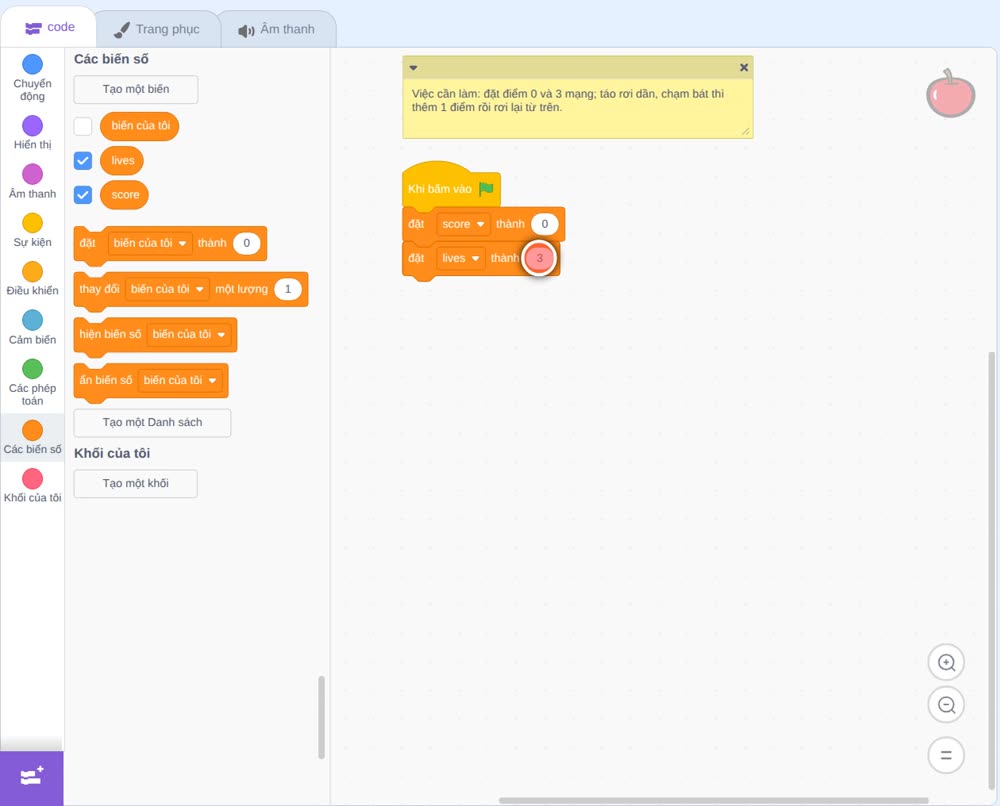Click the value 3 in lives block

[540, 258]
